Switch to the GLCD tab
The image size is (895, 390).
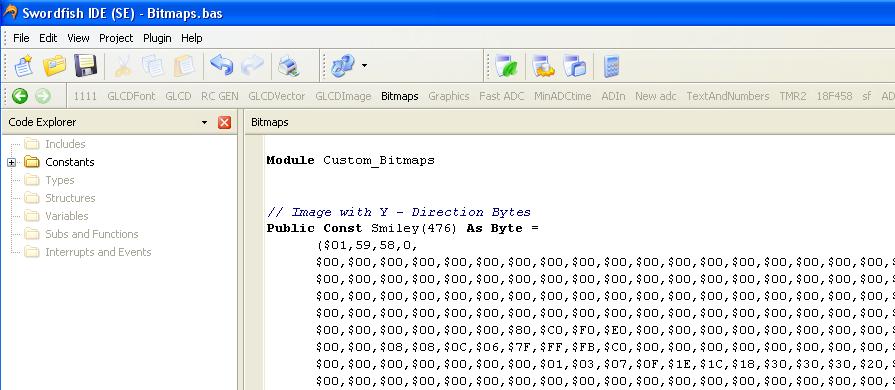tap(178, 97)
